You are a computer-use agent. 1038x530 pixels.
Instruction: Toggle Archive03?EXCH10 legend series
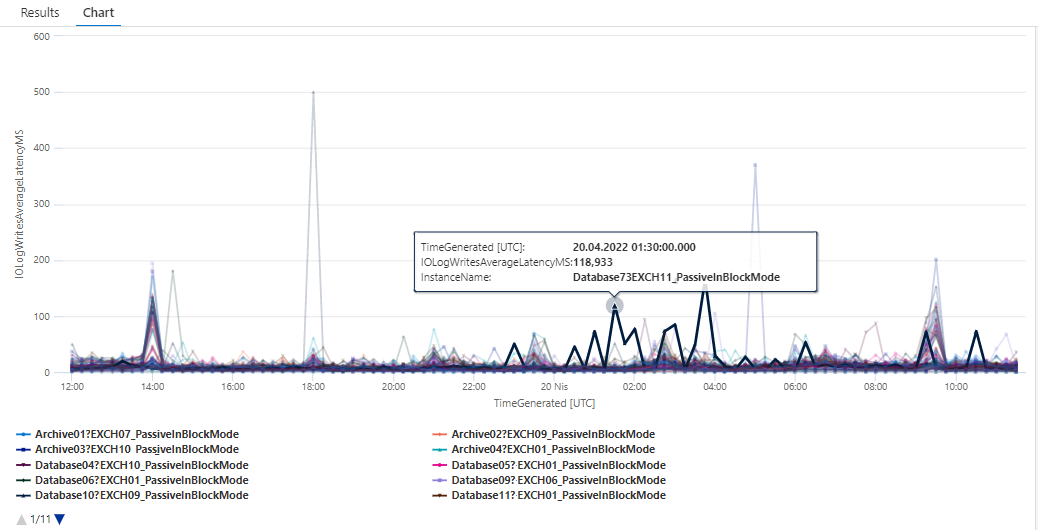tap(127, 450)
